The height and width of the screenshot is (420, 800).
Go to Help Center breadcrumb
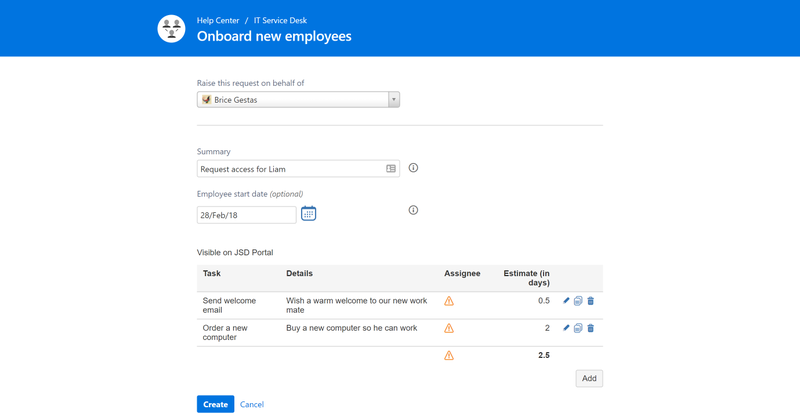coord(218,20)
